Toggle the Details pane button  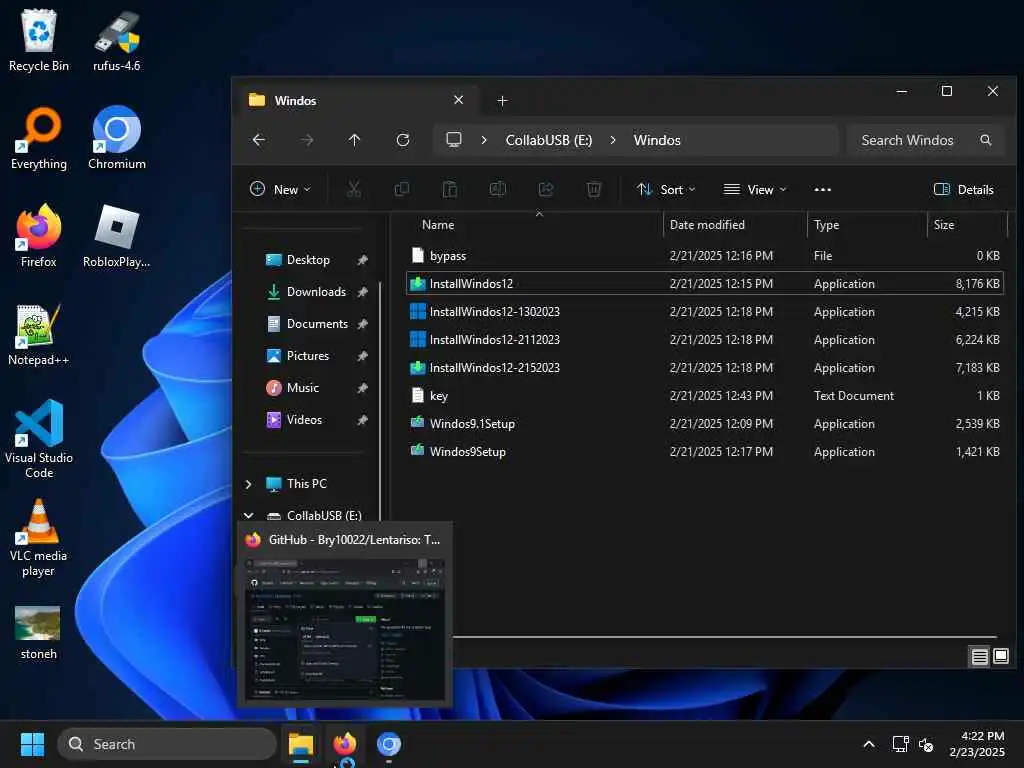964,189
